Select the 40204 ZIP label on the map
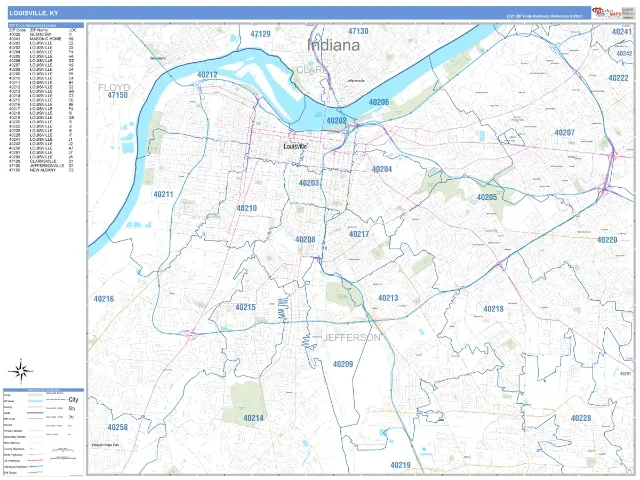This screenshot has width=640, height=480. point(382,169)
